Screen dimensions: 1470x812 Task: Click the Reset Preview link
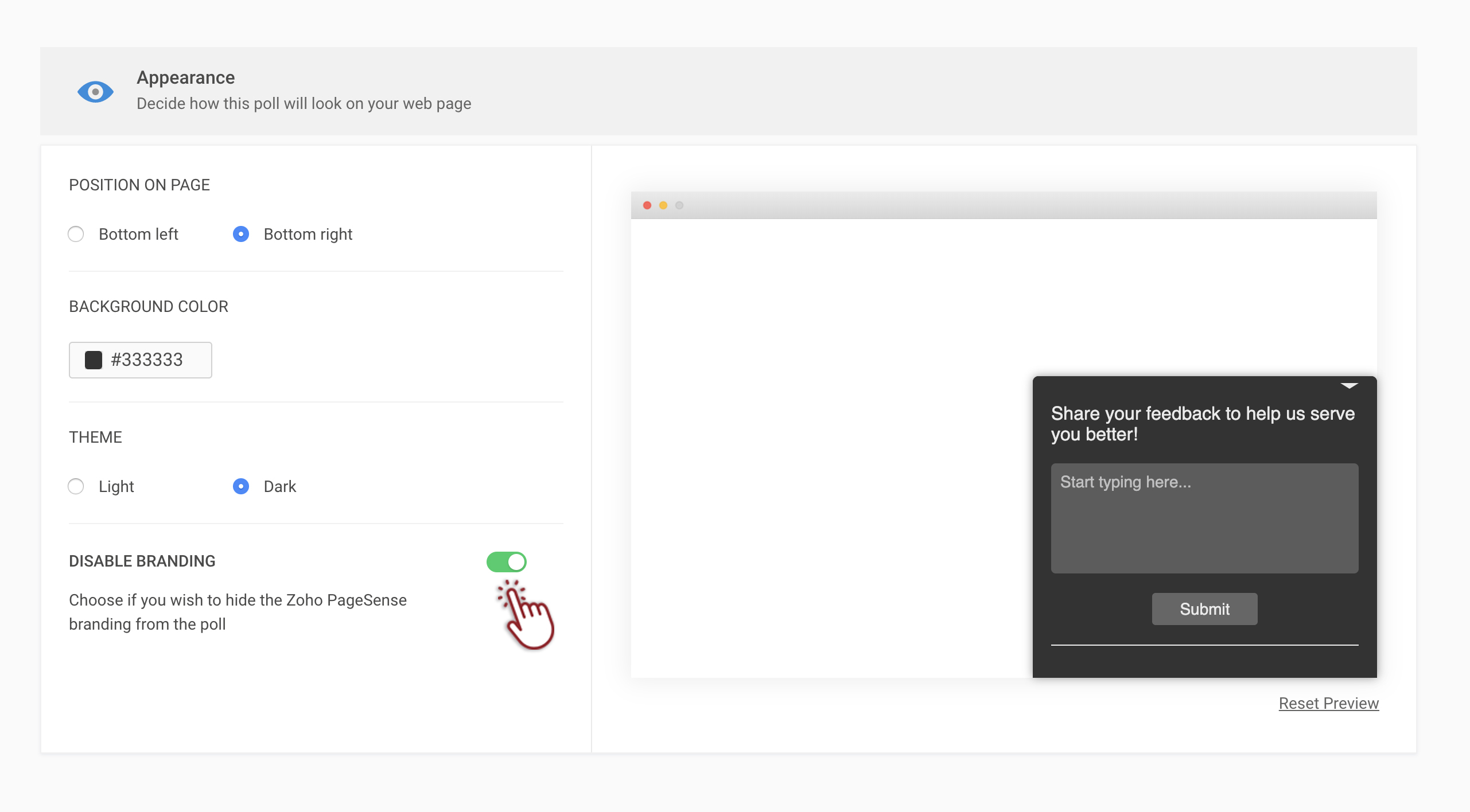pyautogui.click(x=1328, y=703)
